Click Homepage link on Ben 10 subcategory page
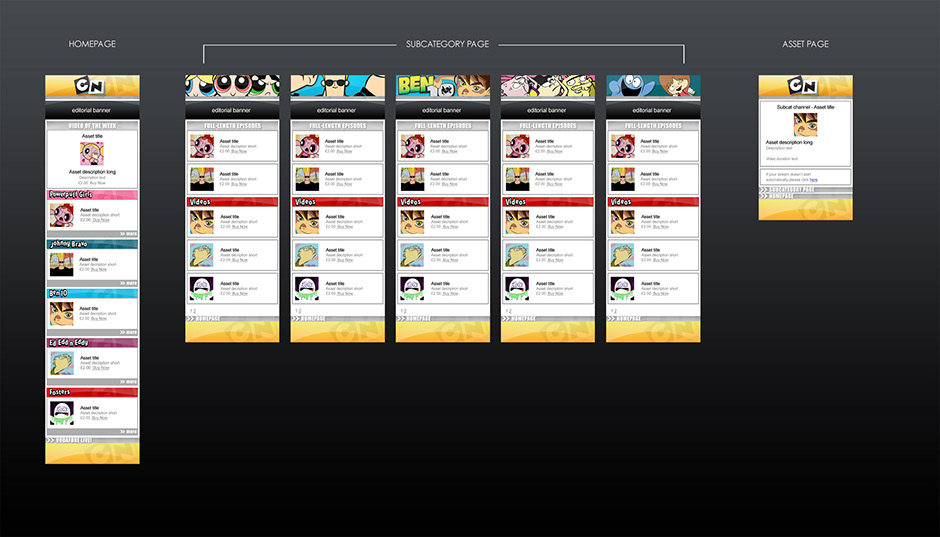This screenshot has width=940, height=537. click(x=414, y=318)
